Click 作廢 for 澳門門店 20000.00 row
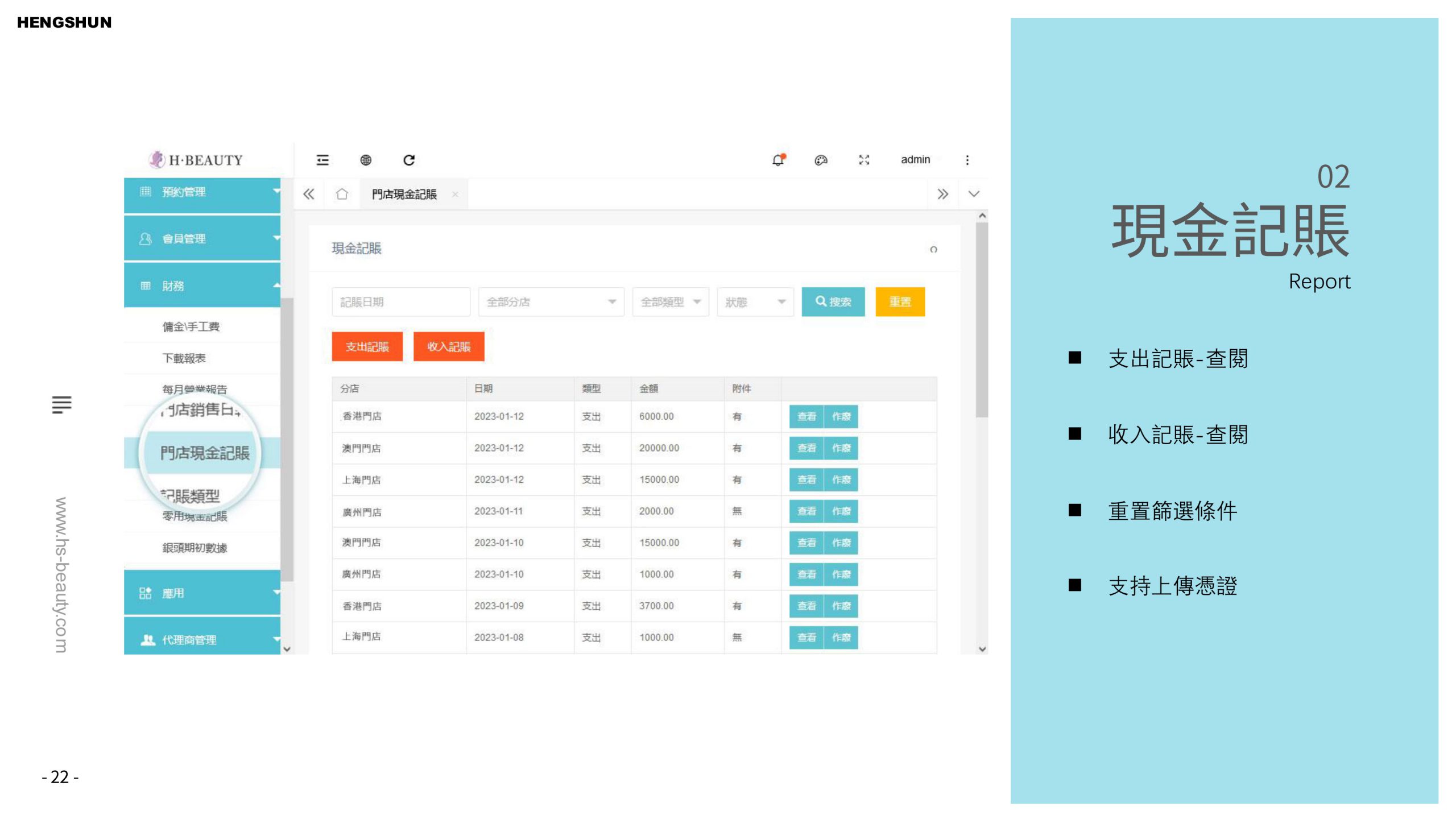The height and width of the screenshot is (819, 1456). pos(841,448)
